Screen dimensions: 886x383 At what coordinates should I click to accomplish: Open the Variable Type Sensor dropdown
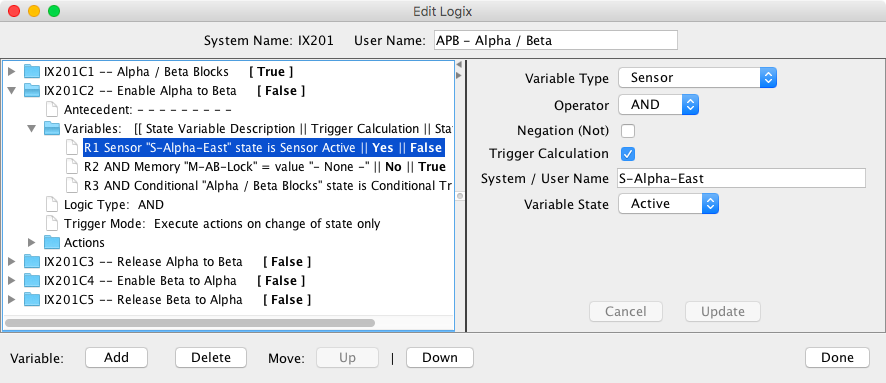(x=697, y=78)
